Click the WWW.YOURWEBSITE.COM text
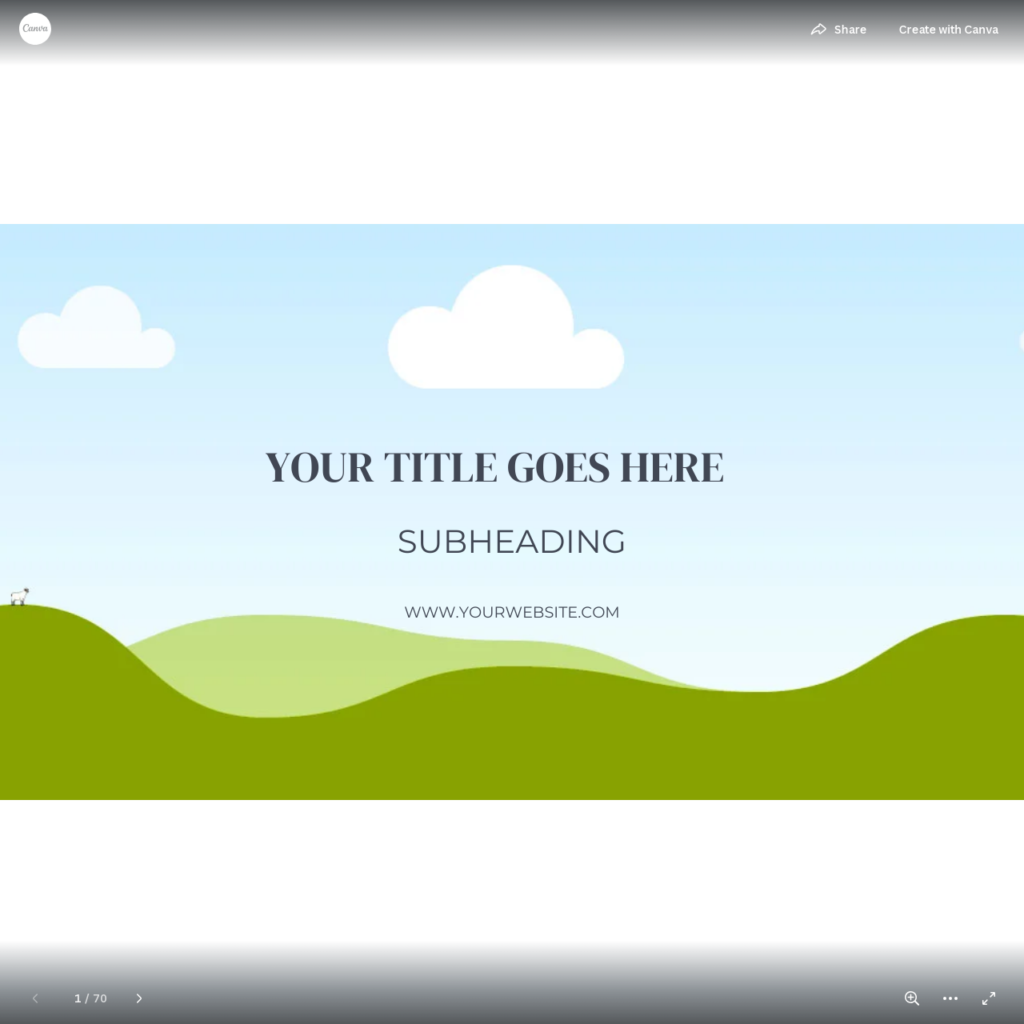 pos(511,612)
